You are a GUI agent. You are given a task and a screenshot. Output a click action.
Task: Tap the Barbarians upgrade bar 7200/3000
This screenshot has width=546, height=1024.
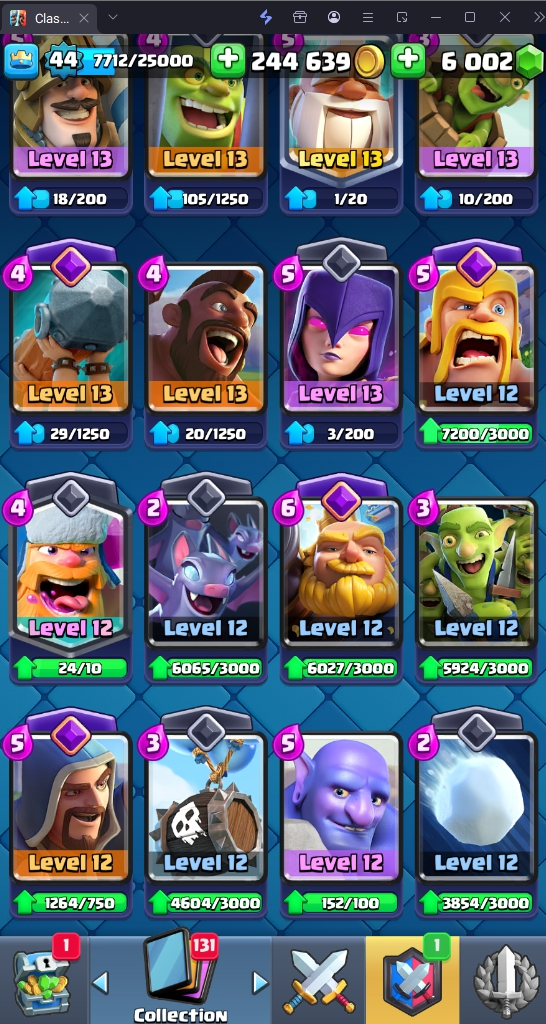pos(475,434)
